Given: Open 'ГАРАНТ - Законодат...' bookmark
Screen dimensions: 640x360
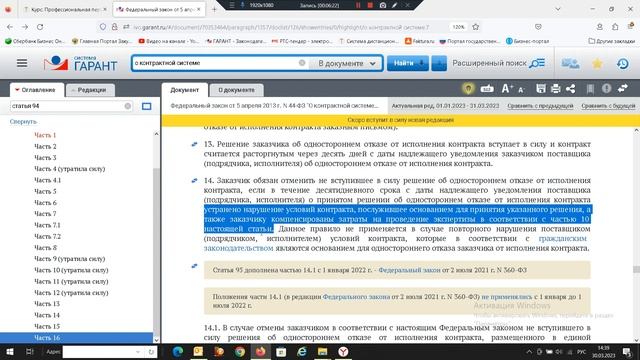Looking at the screenshot, I should [x=236, y=41].
